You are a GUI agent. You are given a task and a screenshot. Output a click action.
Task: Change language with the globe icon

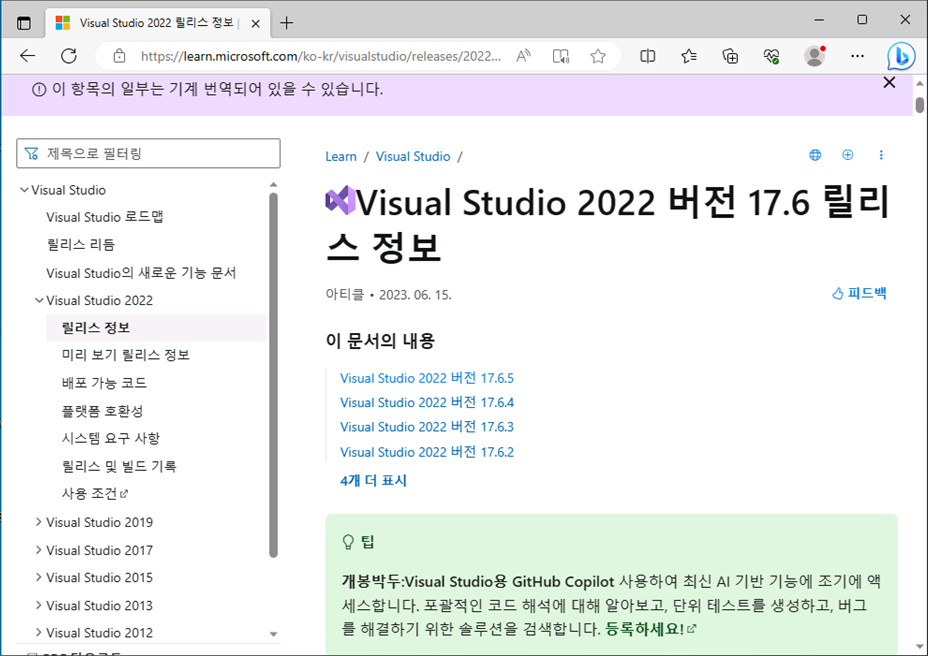coord(815,155)
